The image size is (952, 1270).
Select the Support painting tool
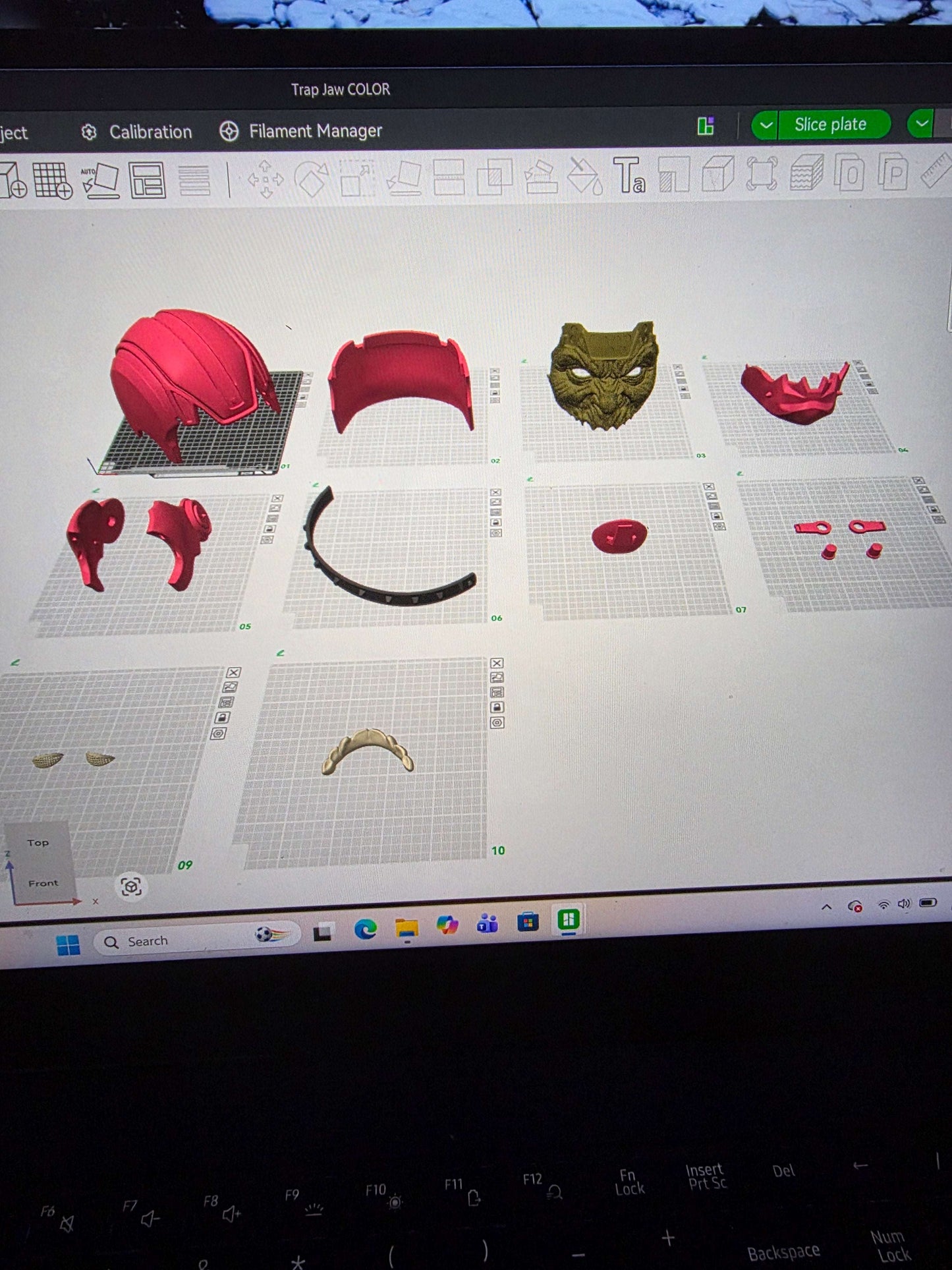541,177
